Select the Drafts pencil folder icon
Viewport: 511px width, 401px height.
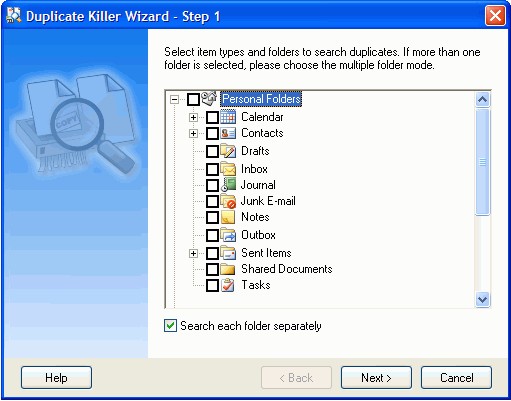coord(228,151)
